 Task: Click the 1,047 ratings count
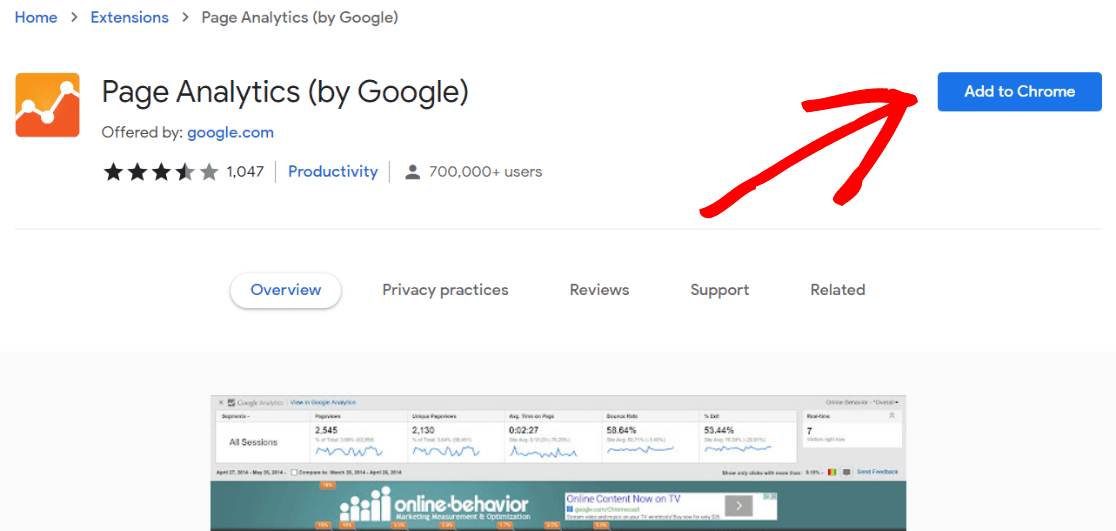[245, 172]
